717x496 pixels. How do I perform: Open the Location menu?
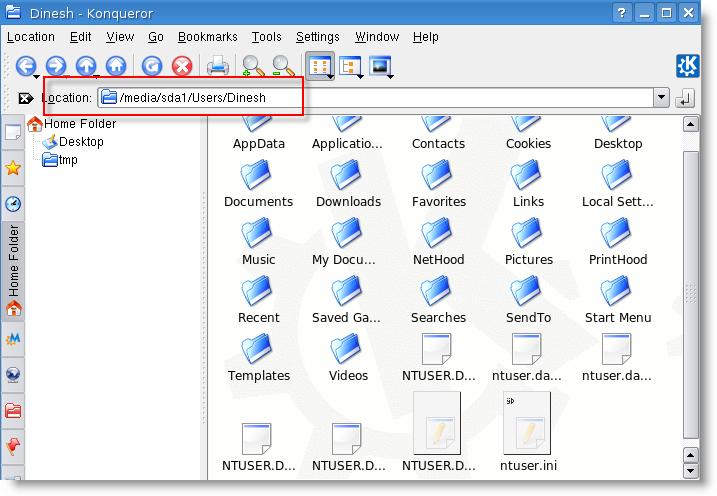pyautogui.click(x=31, y=37)
